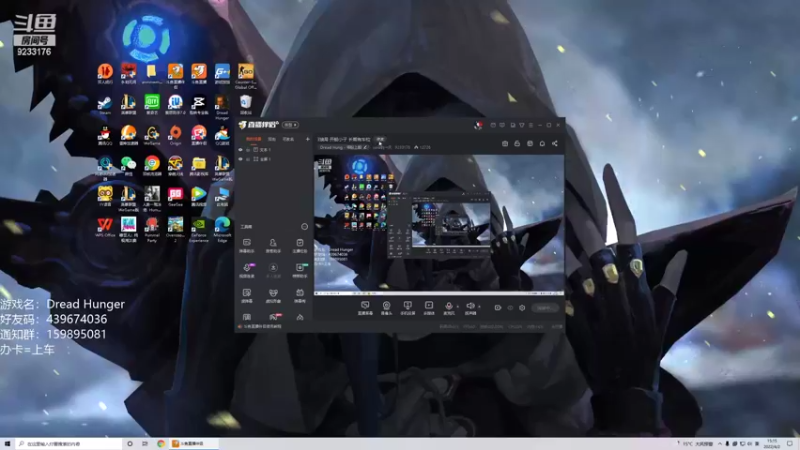The height and width of the screenshot is (450, 800).
Task: Switch to the second scene tab
Action: tap(272, 139)
